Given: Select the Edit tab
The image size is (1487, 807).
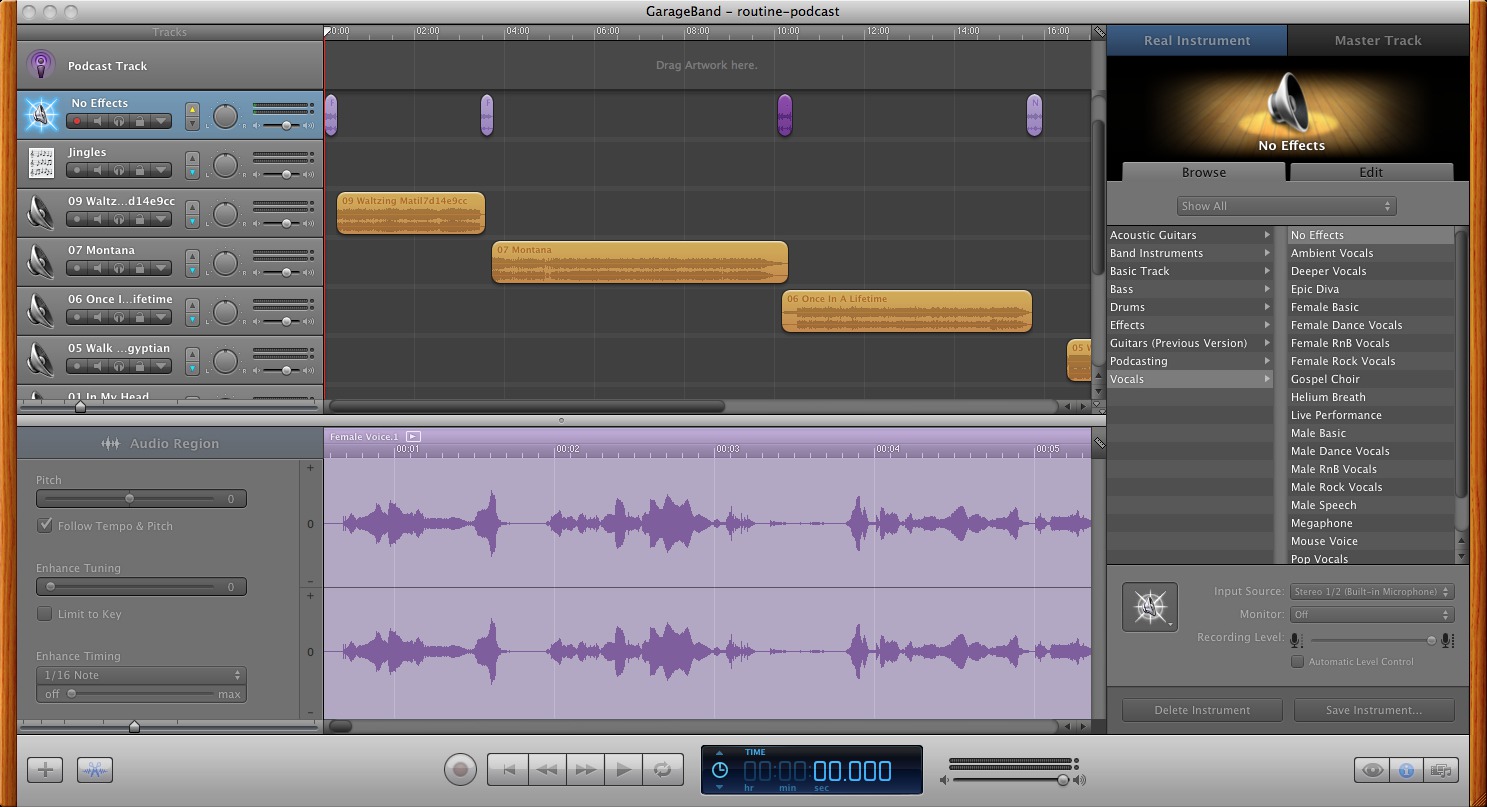Looking at the screenshot, I should pyautogui.click(x=1371, y=172).
